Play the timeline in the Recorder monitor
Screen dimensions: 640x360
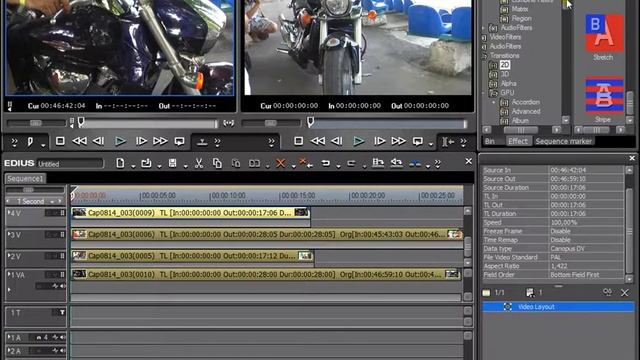click(358, 141)
